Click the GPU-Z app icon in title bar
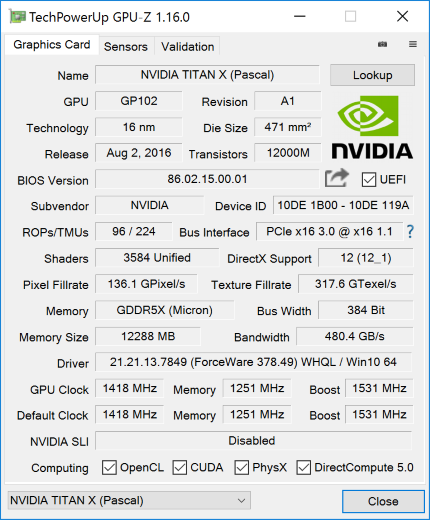The width and height of the screenshot is (430, 520). point(17,17)
